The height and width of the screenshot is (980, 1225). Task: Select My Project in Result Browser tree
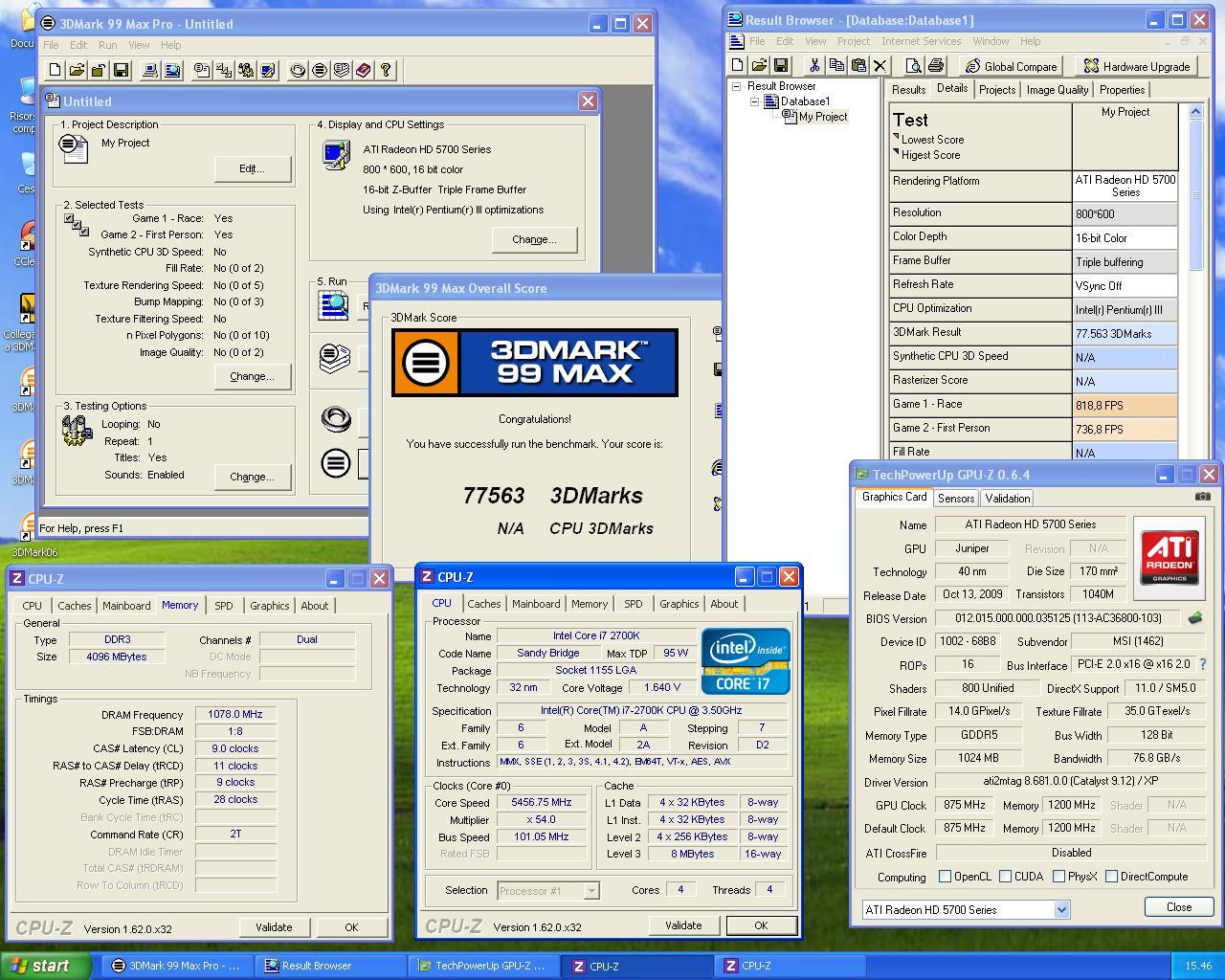coord(823,117)
